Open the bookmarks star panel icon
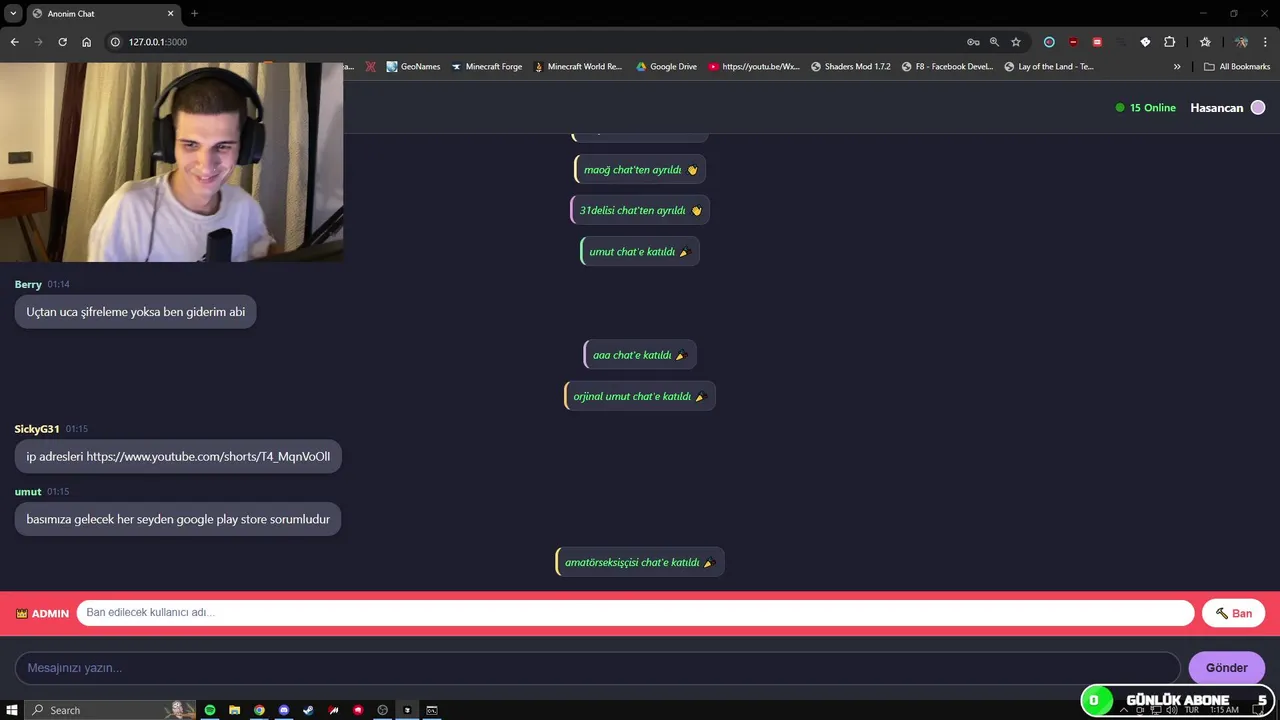 1205,42
